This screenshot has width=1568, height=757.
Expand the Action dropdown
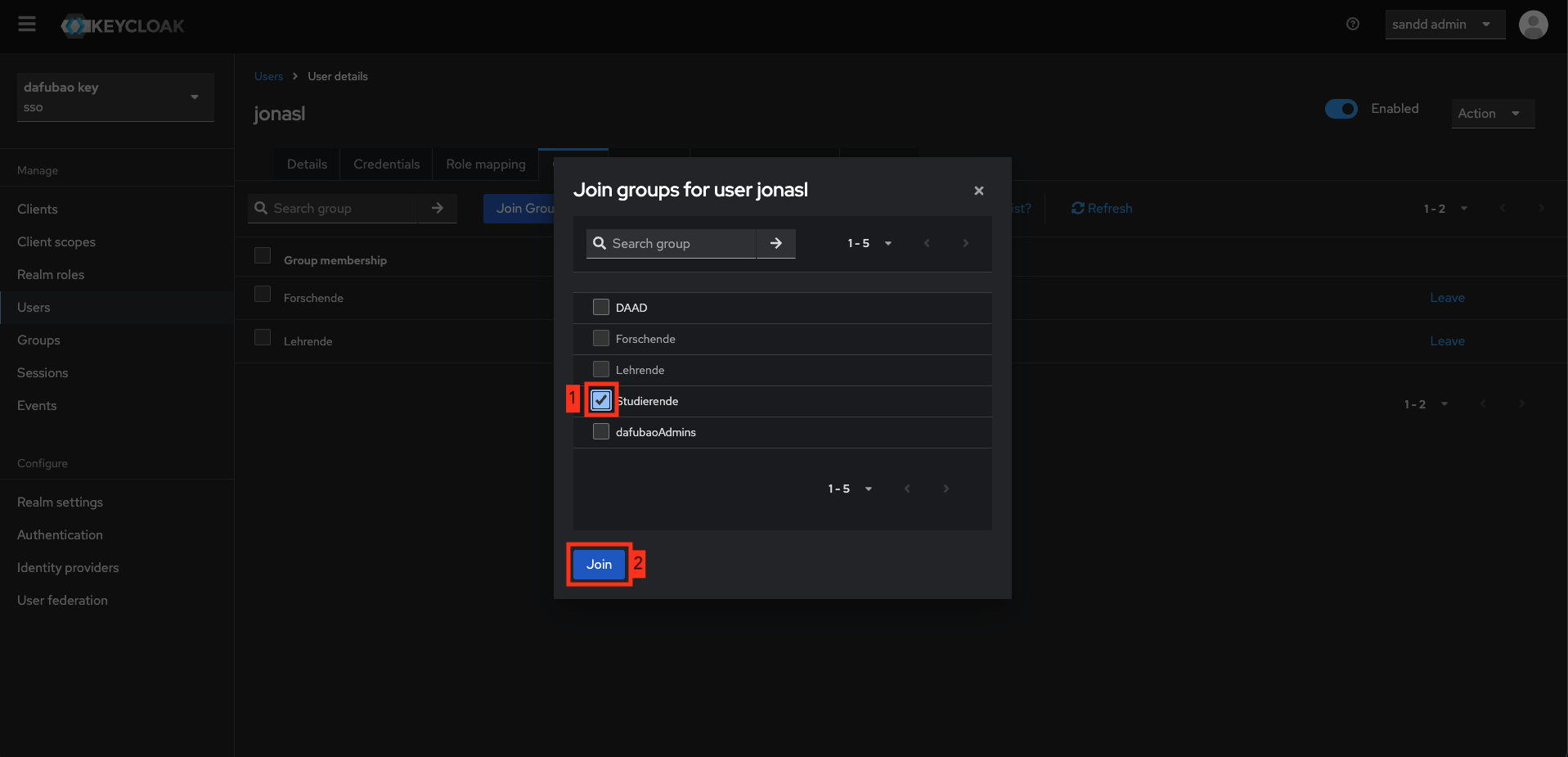coord(1492,114)
